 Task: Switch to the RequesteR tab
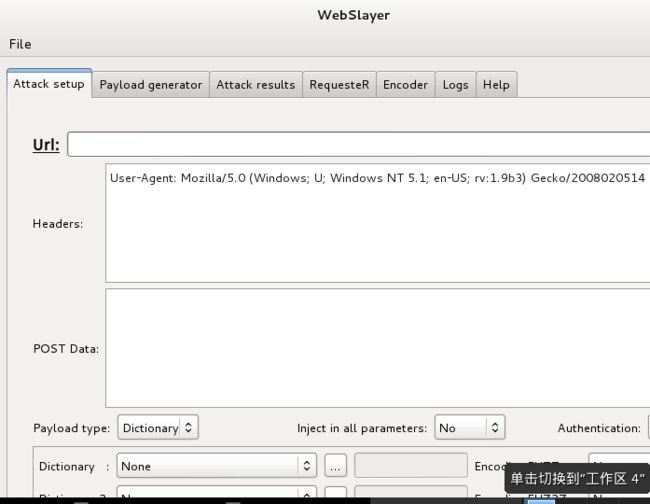tap(339, 85)
